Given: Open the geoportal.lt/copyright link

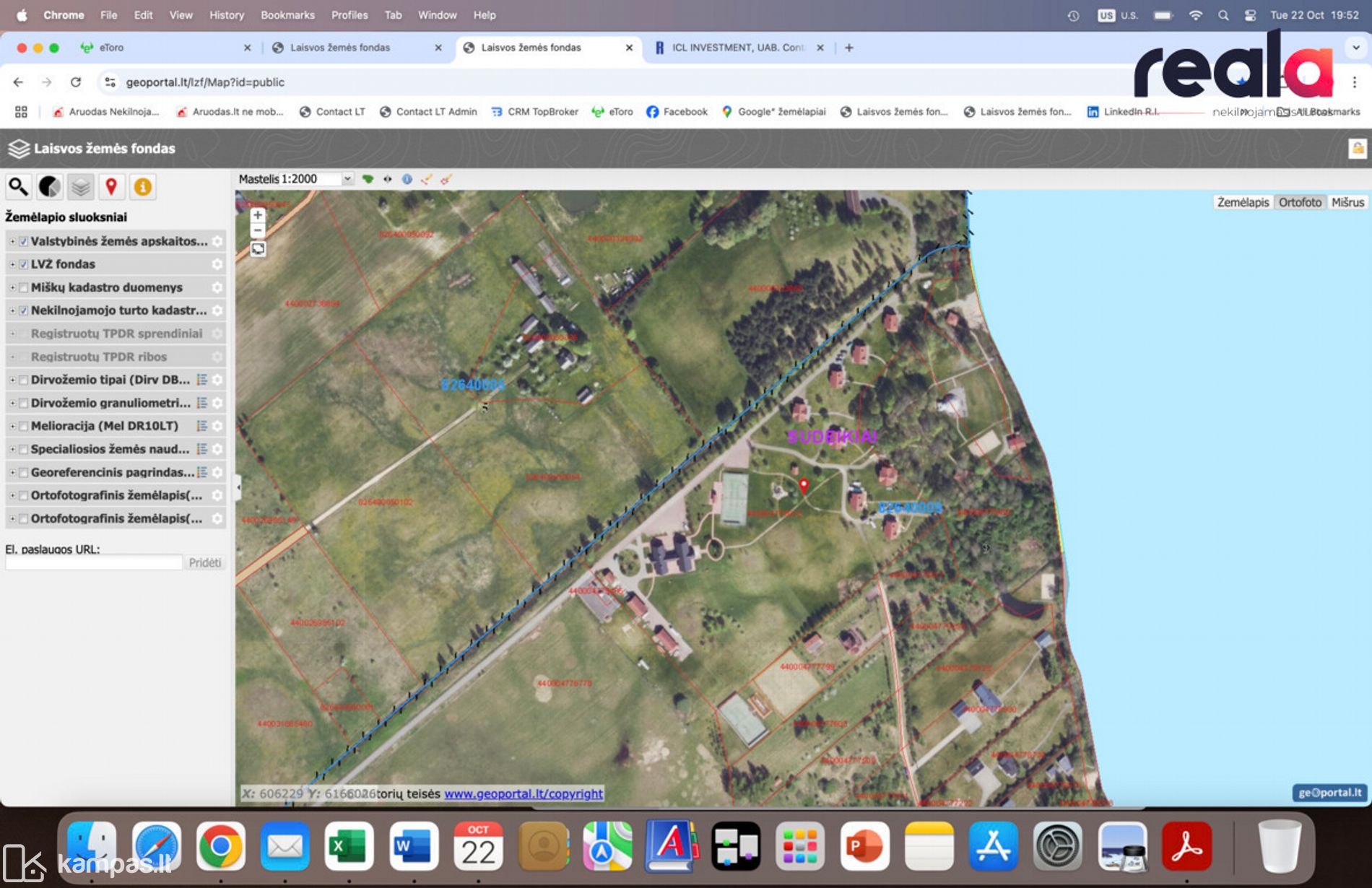Looking at the screenshot, I should click(523, 793).
